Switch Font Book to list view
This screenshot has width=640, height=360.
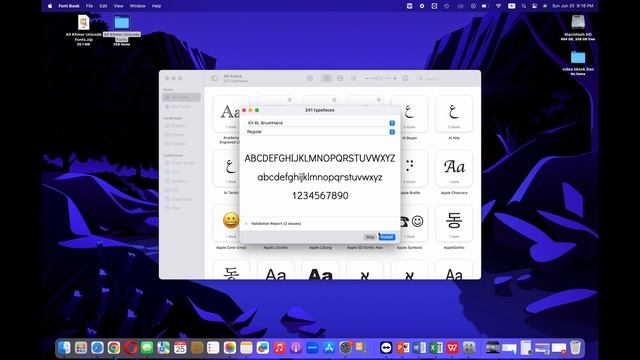coord(353,78)
